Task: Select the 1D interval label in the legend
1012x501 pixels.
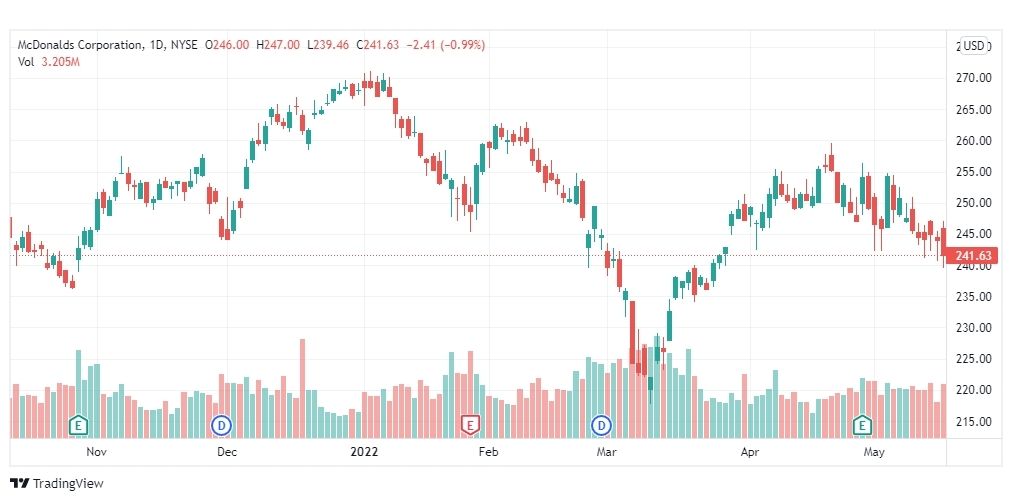Action: (x=156, y=45)
